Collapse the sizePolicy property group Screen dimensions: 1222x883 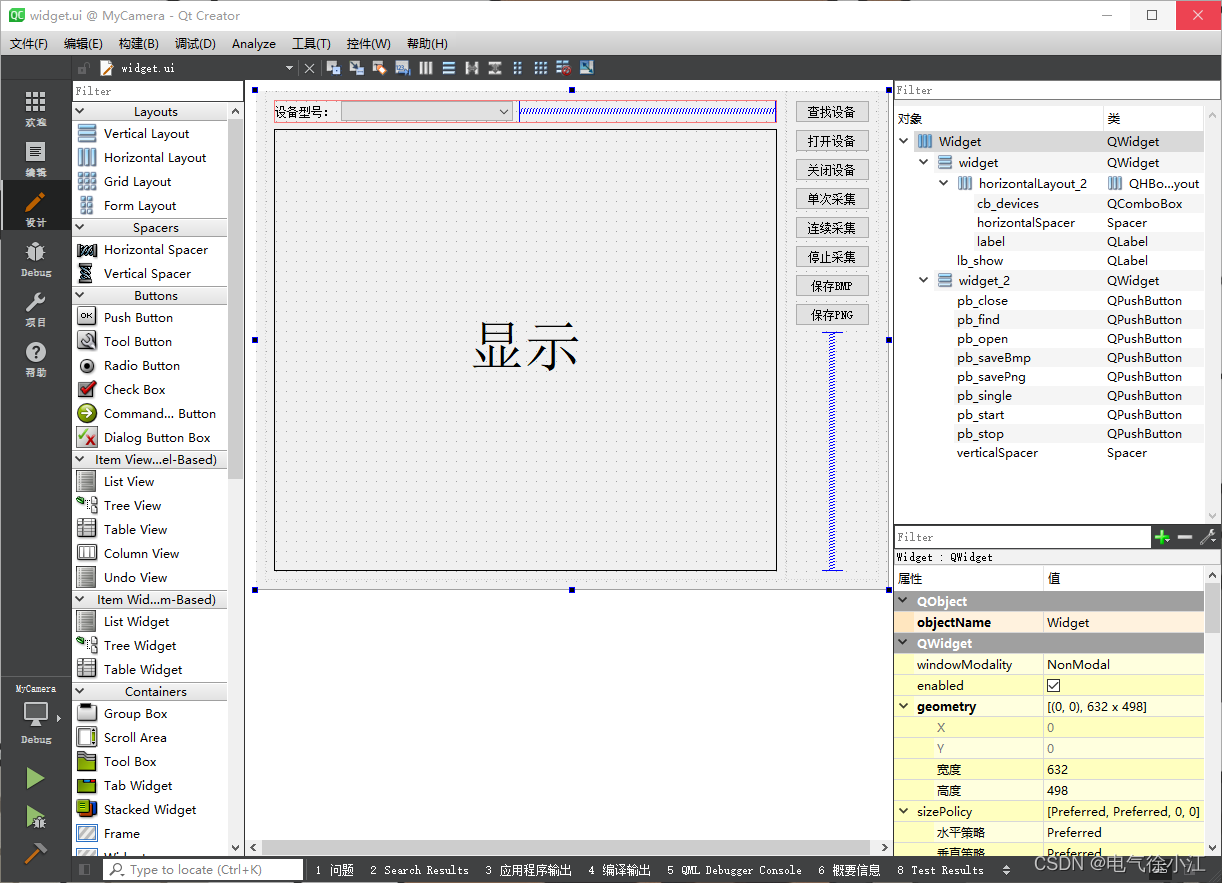[x=904, y=812]
